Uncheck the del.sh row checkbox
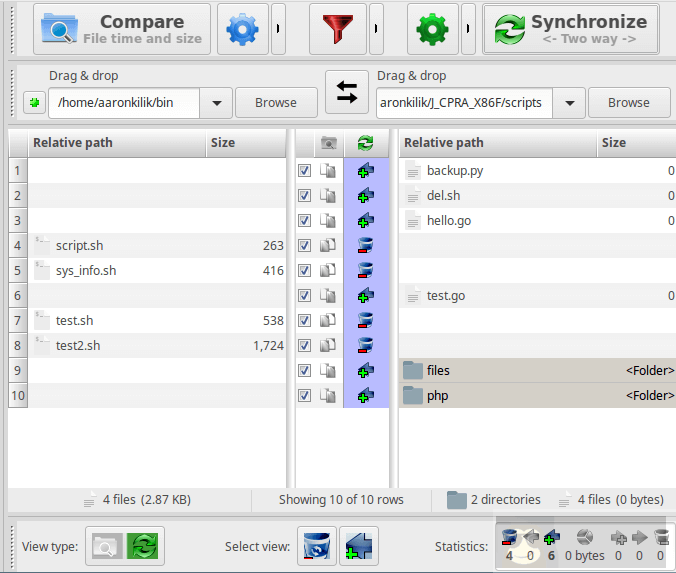 [304, 196]
